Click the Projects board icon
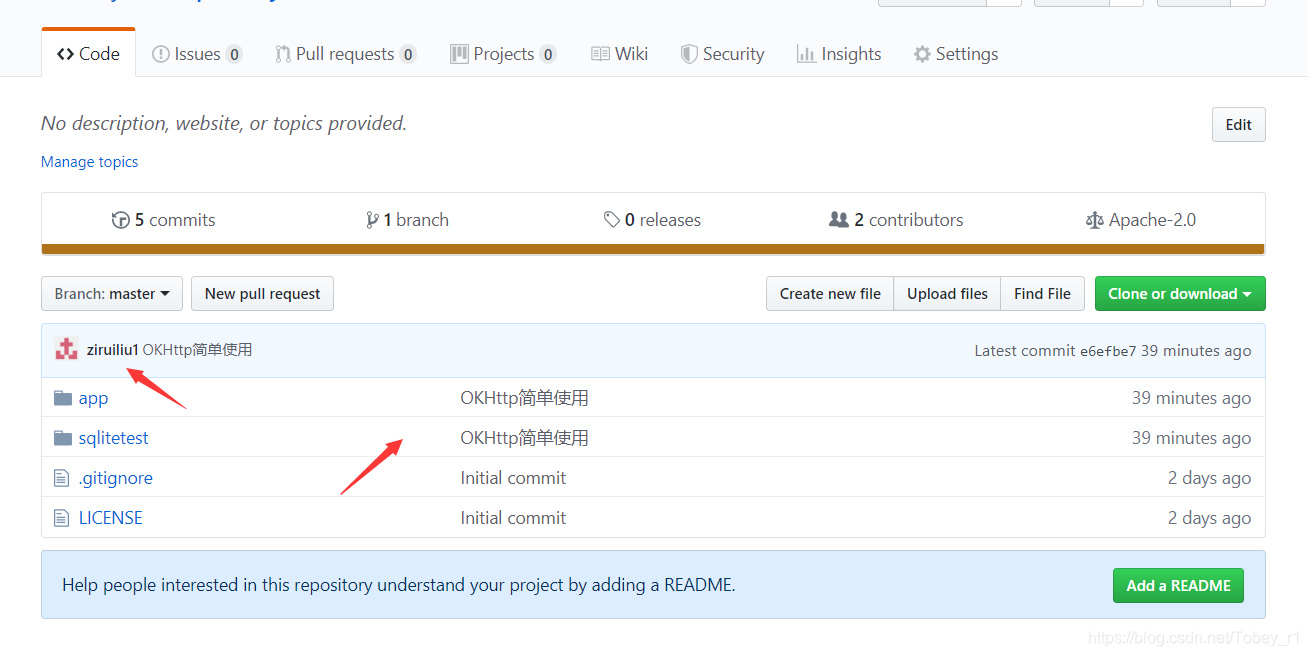1308x656 pixels. coord(459,54)
